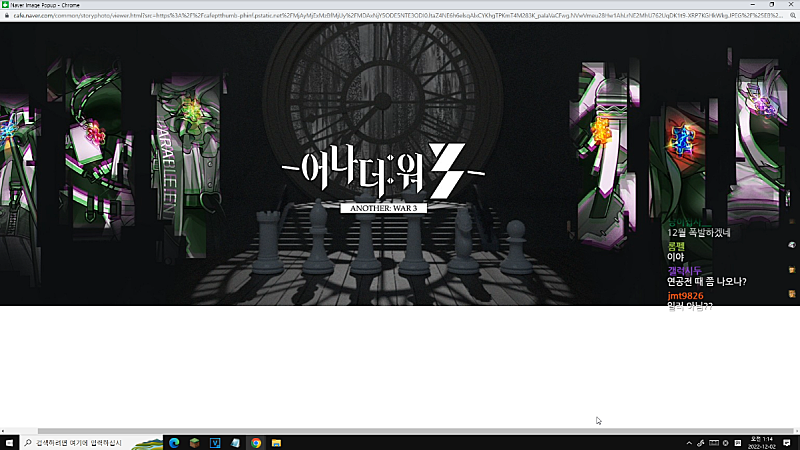Screen dimensions: 800x450
Task: Click the left arrow of horizontal scrollbar
Action: coord(3,431)
